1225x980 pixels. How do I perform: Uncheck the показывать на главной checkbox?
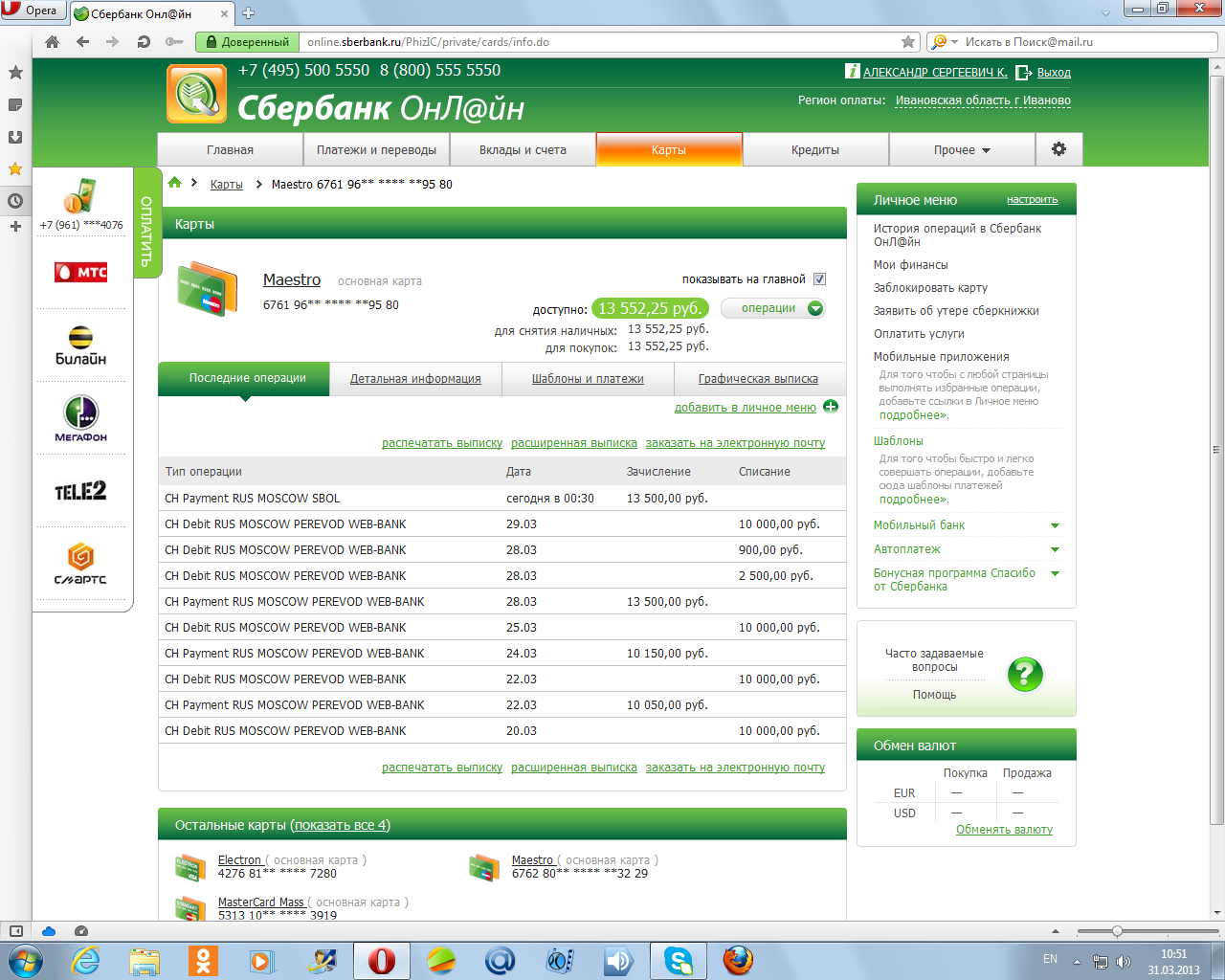[819, 279]
